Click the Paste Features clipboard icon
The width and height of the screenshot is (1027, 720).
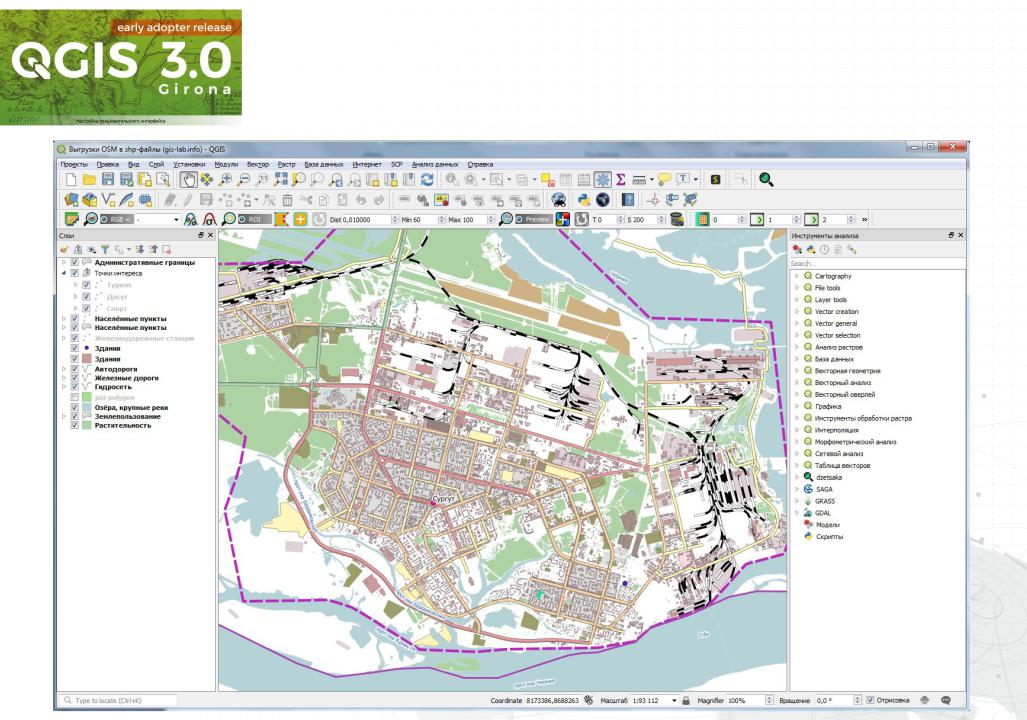pyautogui.click(x=342, y=200)
